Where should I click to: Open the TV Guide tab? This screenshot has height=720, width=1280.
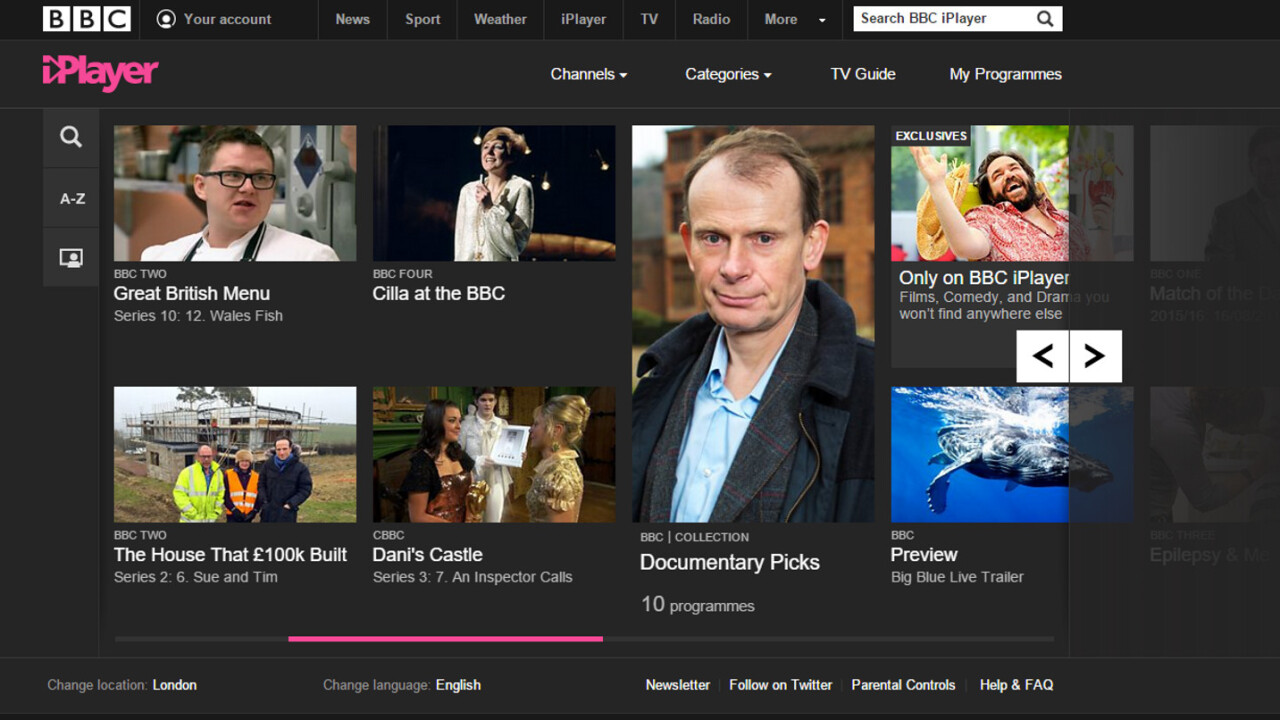pos(862,74)
